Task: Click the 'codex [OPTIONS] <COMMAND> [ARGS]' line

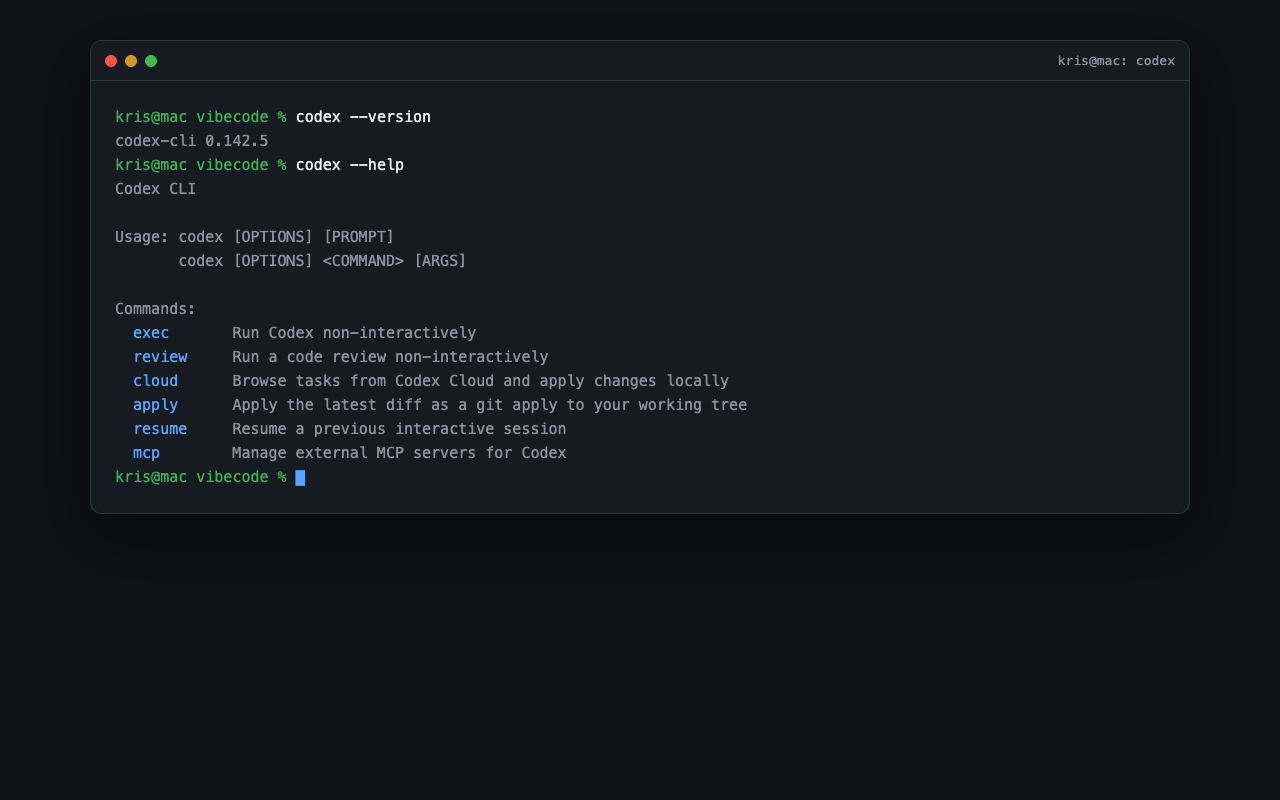Action: pyautogui.click(x=323, y=261)
